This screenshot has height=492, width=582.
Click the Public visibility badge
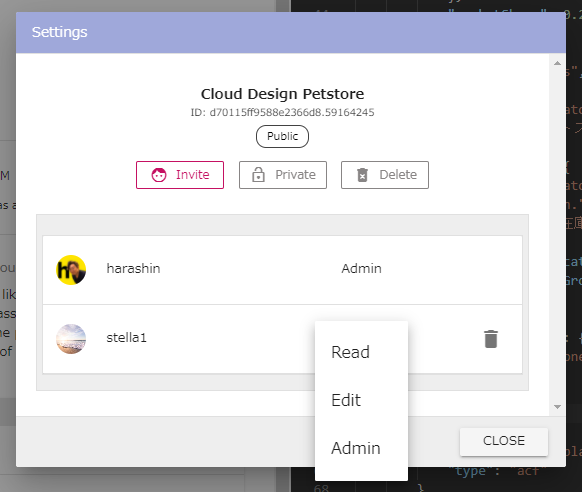pyautogui.click(x=282, y=136)
